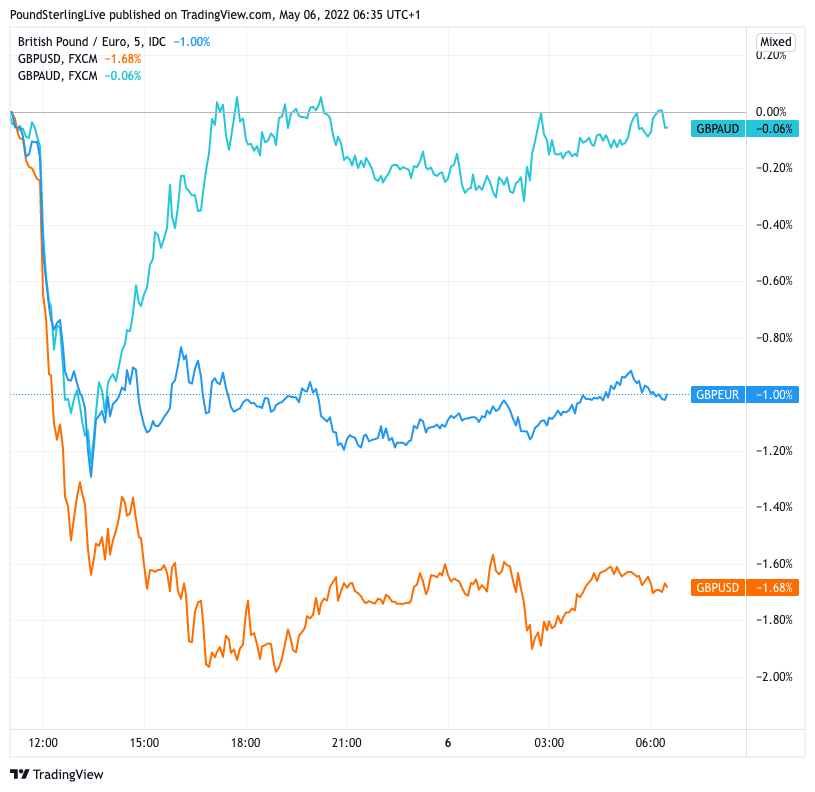Viewport: 815px width, 792px height.
Task: Select the GBPUSD, FXCM legend entry
Action: 58,58
